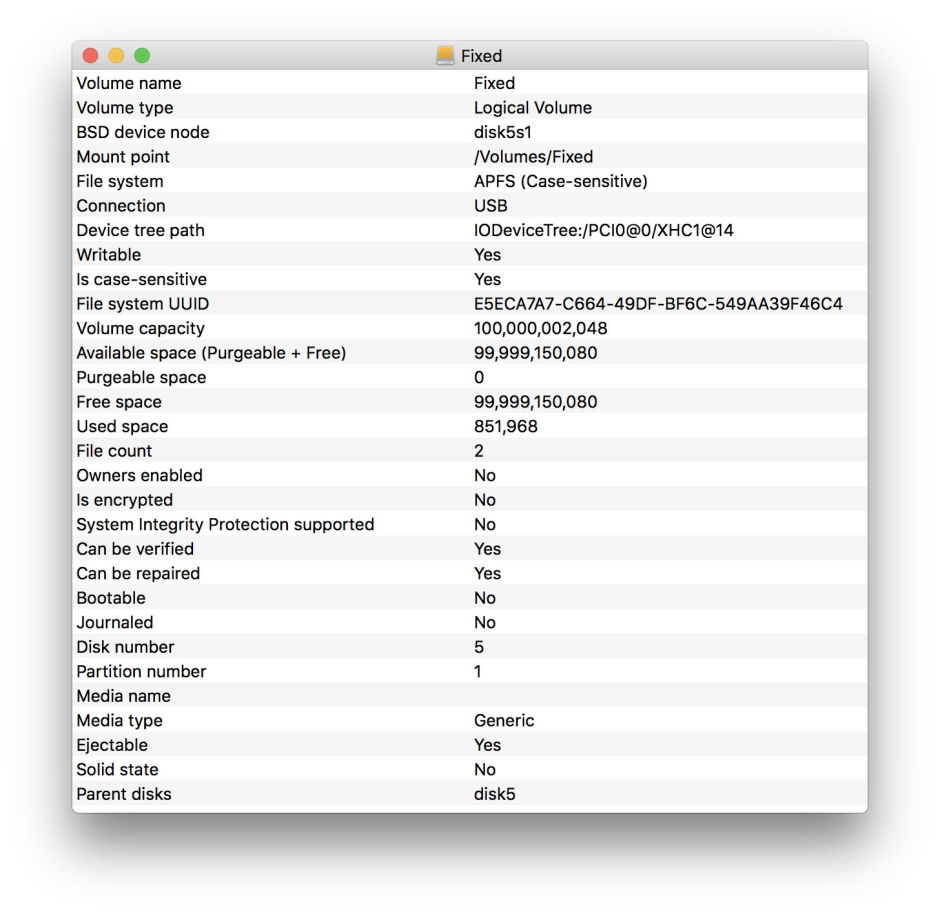Select the BSD device node value disk5s1
Viewport: 940px width, 916px height.
[509, 132]
